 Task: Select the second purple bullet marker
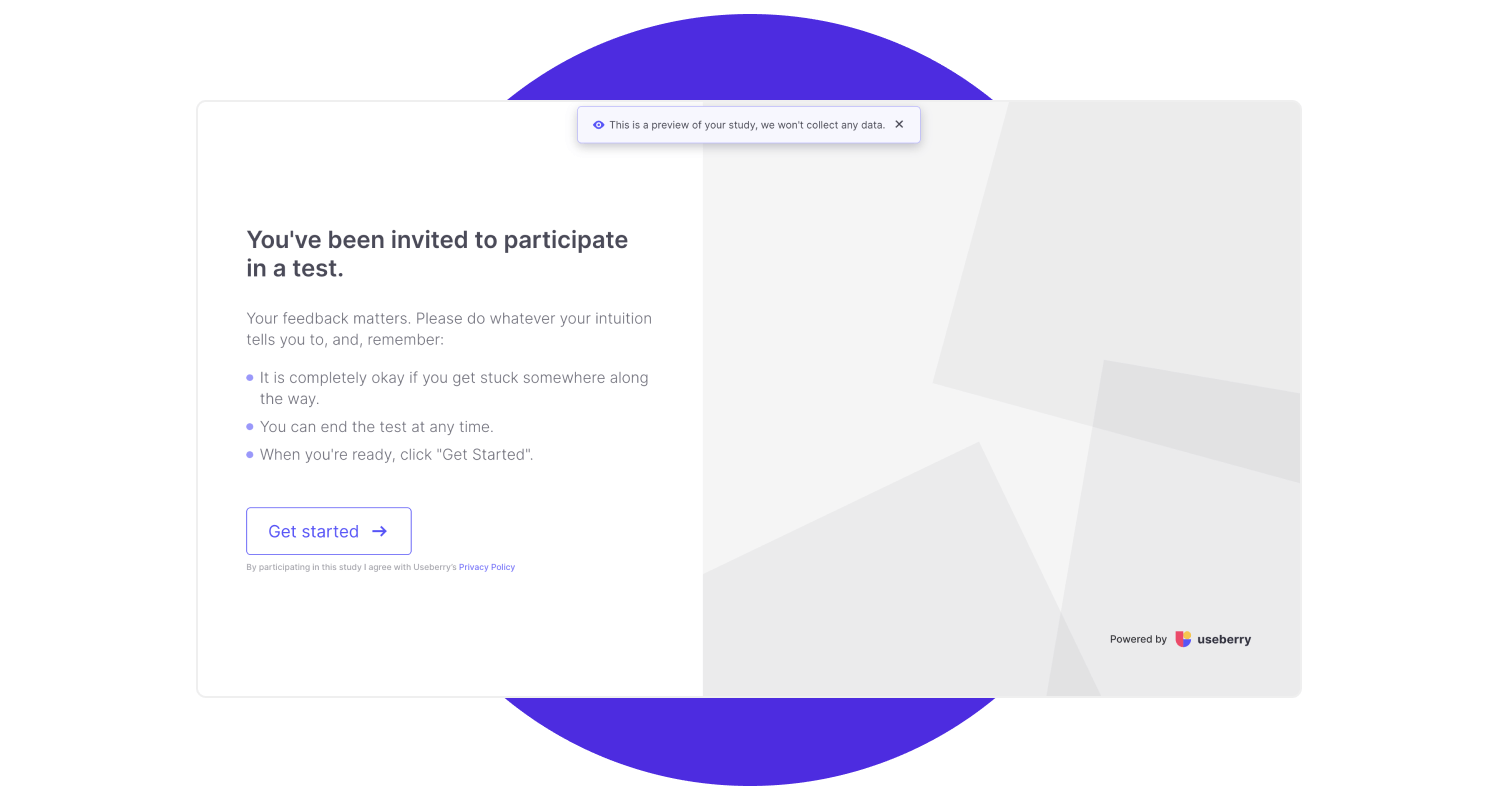[248, 426]
